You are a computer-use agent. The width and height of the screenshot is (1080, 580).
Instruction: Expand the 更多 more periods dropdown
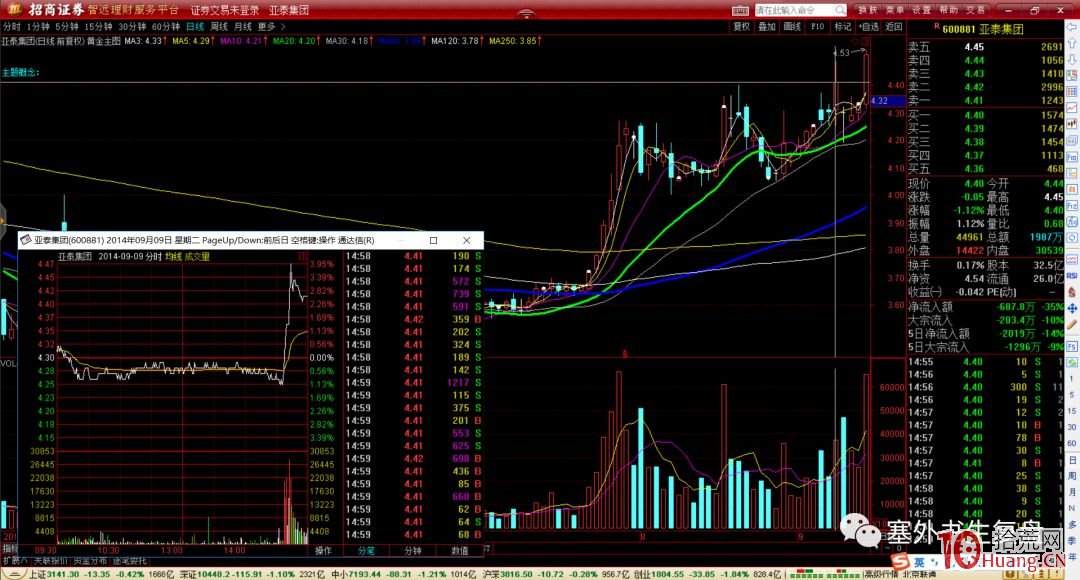[x=271, y=27]
